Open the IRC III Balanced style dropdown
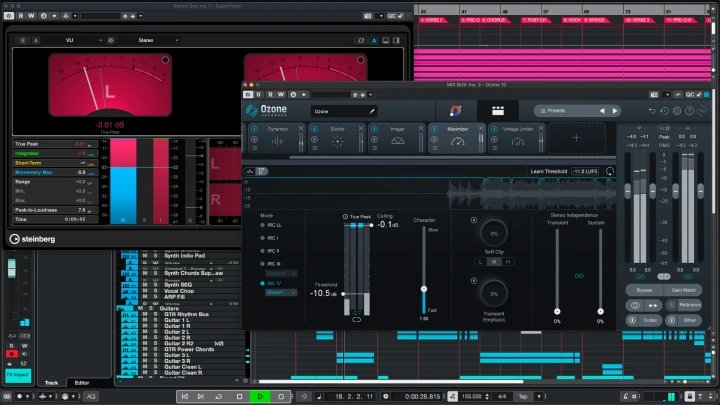The height and width of the screenshot is (405, 720). (281, 273)
